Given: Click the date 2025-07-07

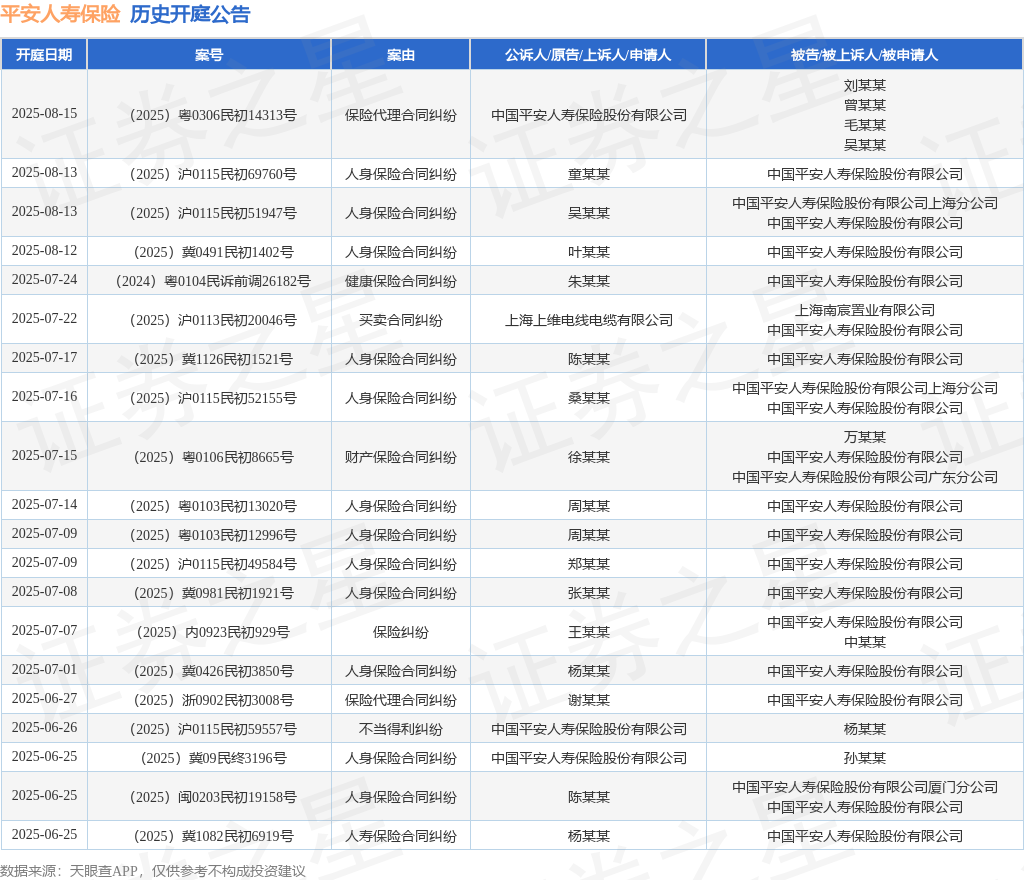Looking at the screenshot, I should point(44,631).
